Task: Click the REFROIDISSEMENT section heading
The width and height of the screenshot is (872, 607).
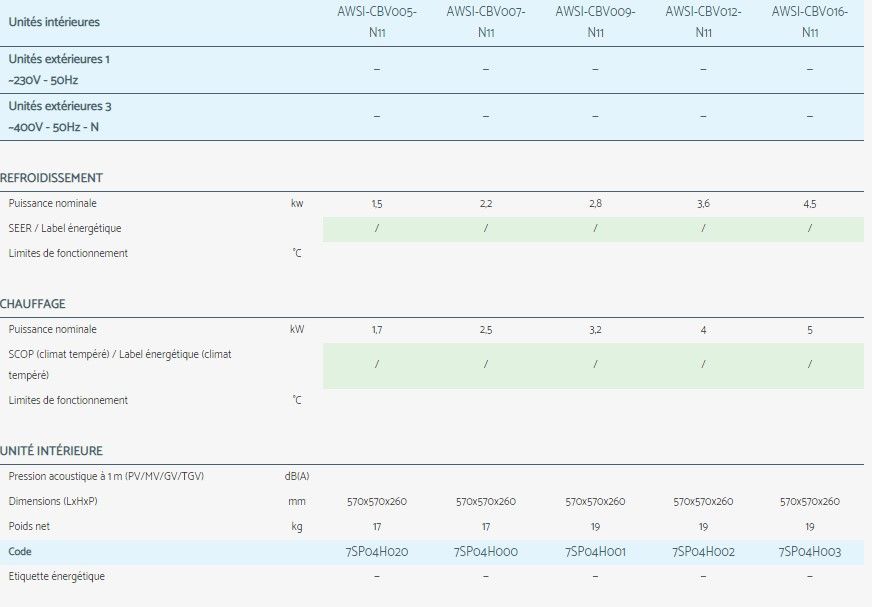Action: pyautogui.click(x=51, y=178)
